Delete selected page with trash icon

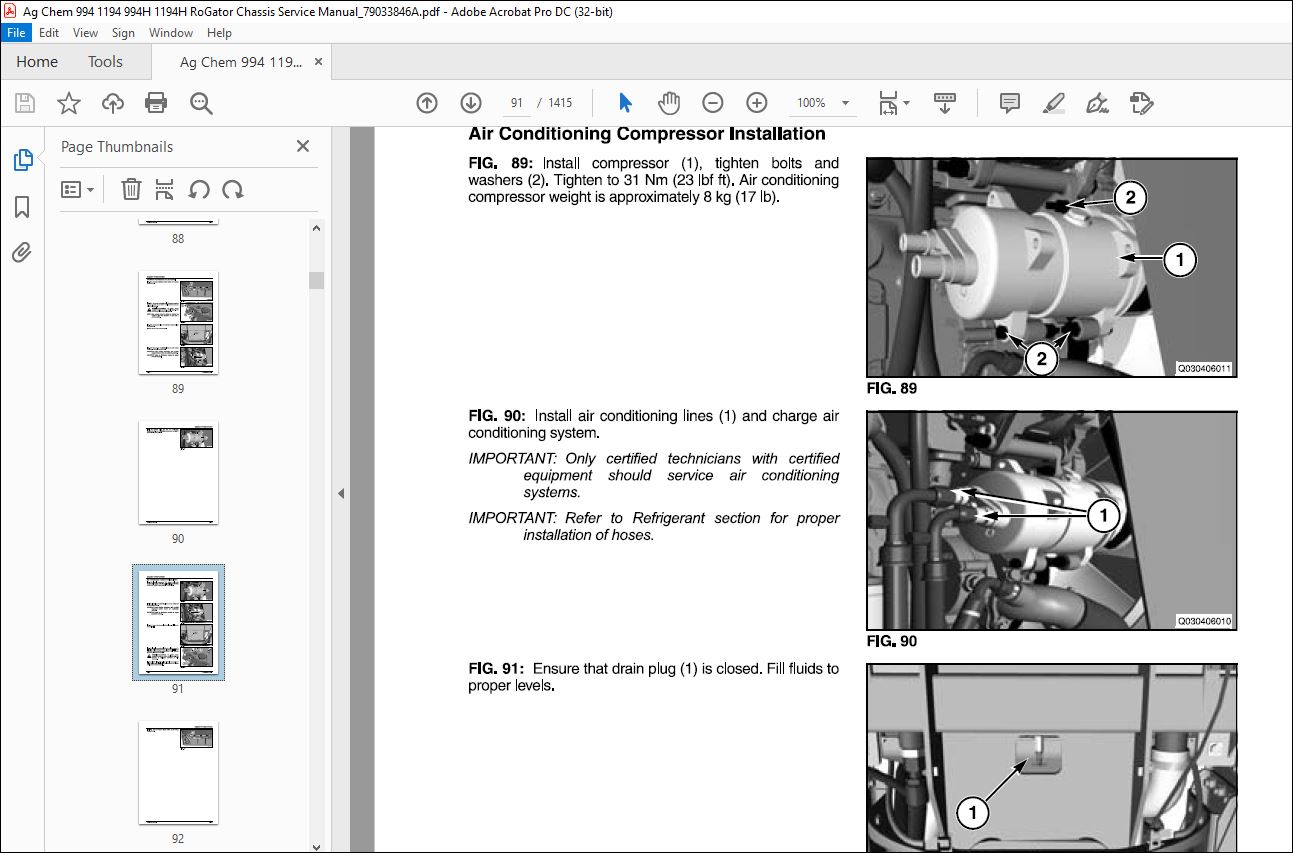pyautogui.click(x=131, y=189)
